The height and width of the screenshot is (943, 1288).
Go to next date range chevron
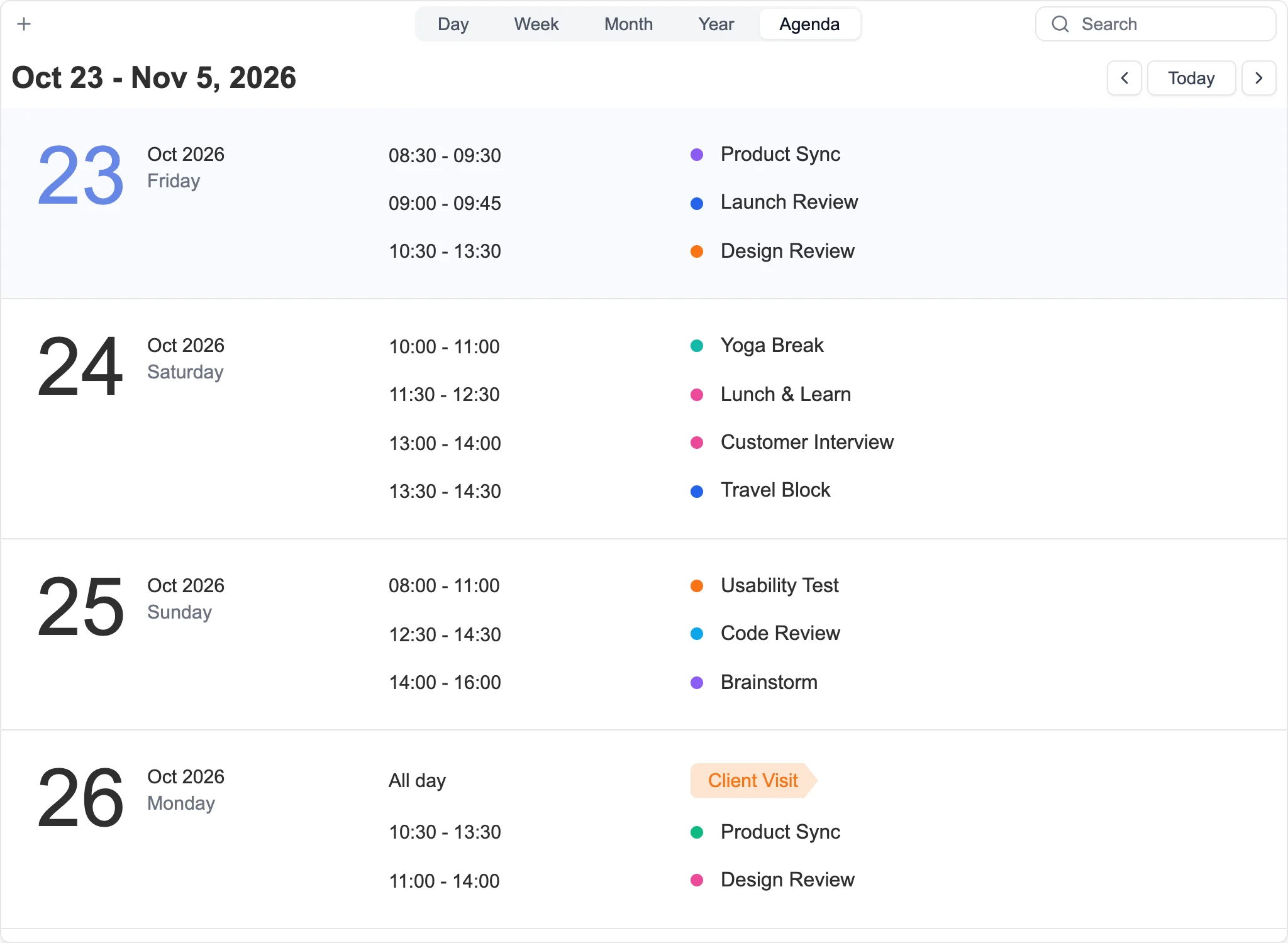pos(1259,78)
